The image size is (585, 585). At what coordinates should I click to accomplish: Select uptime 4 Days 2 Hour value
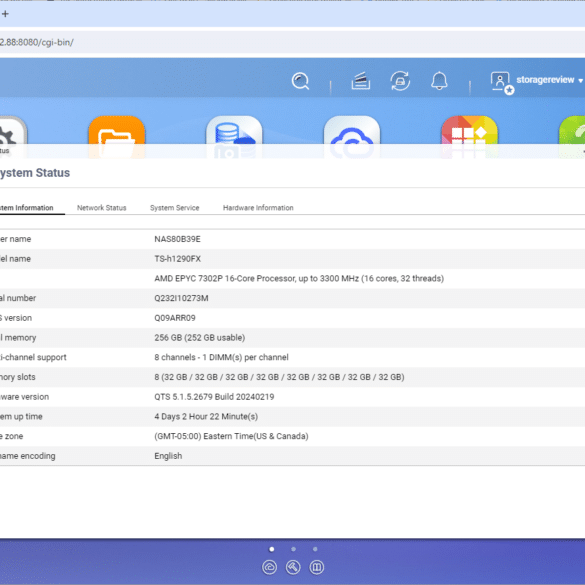click(206, 417)
